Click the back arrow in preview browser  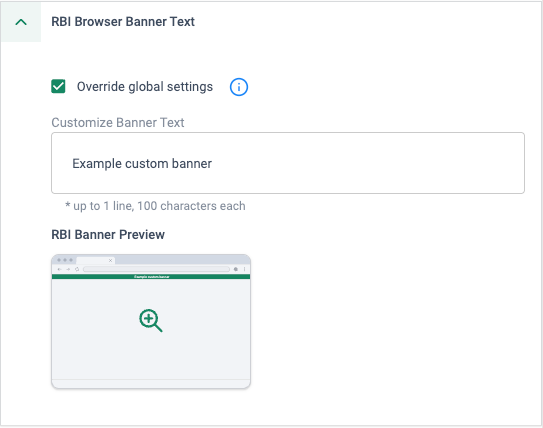click(x=59, y=269)
